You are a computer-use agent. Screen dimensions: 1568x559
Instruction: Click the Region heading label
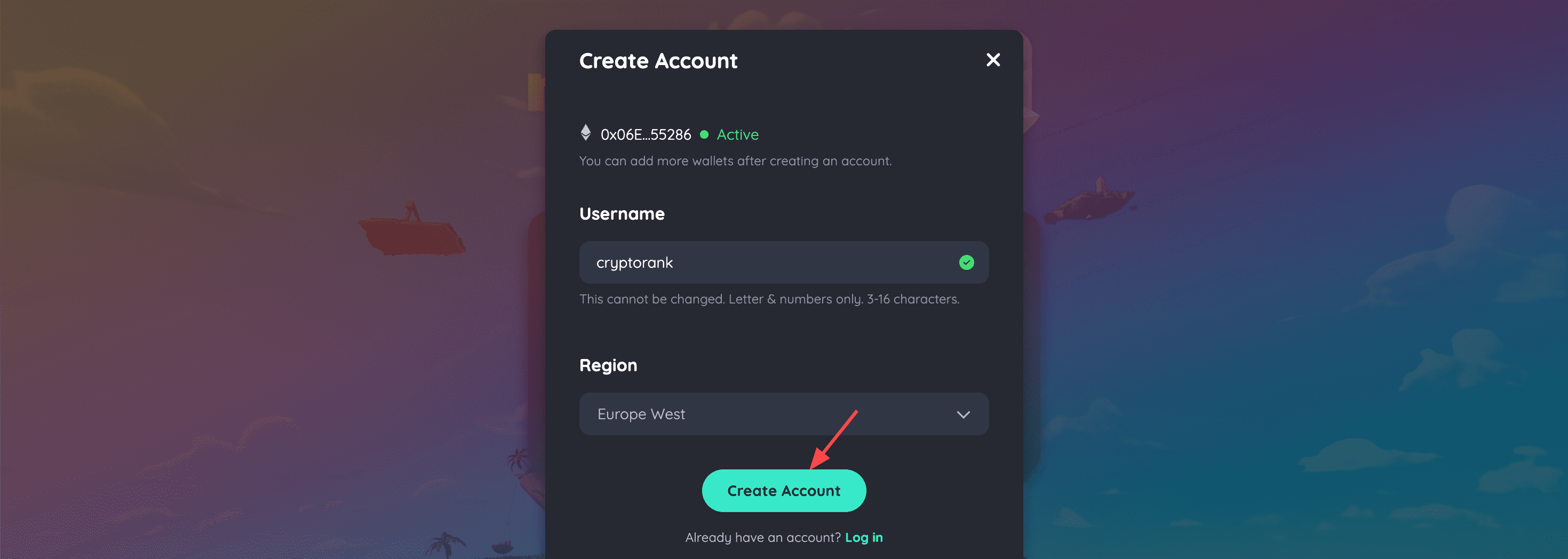click(x=608, y=365)
